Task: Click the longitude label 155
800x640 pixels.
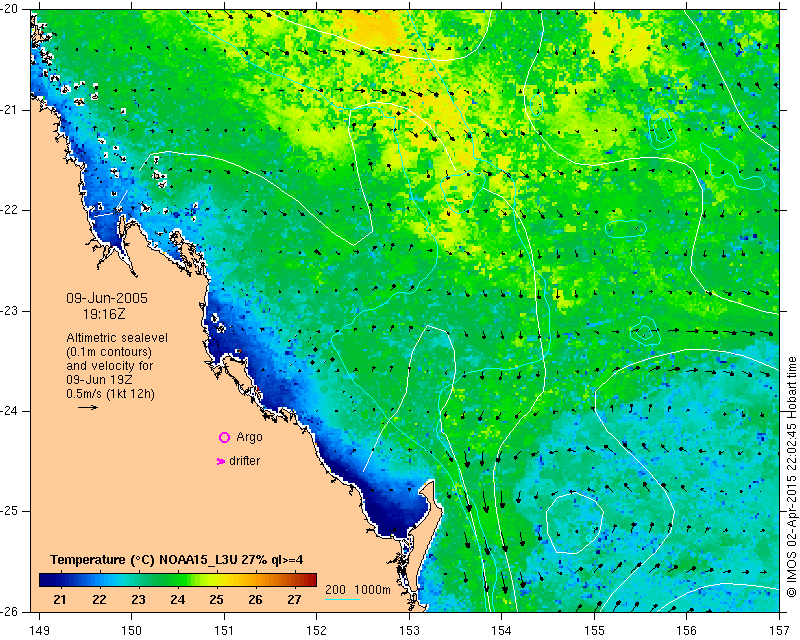Action: tap(594, 631)
